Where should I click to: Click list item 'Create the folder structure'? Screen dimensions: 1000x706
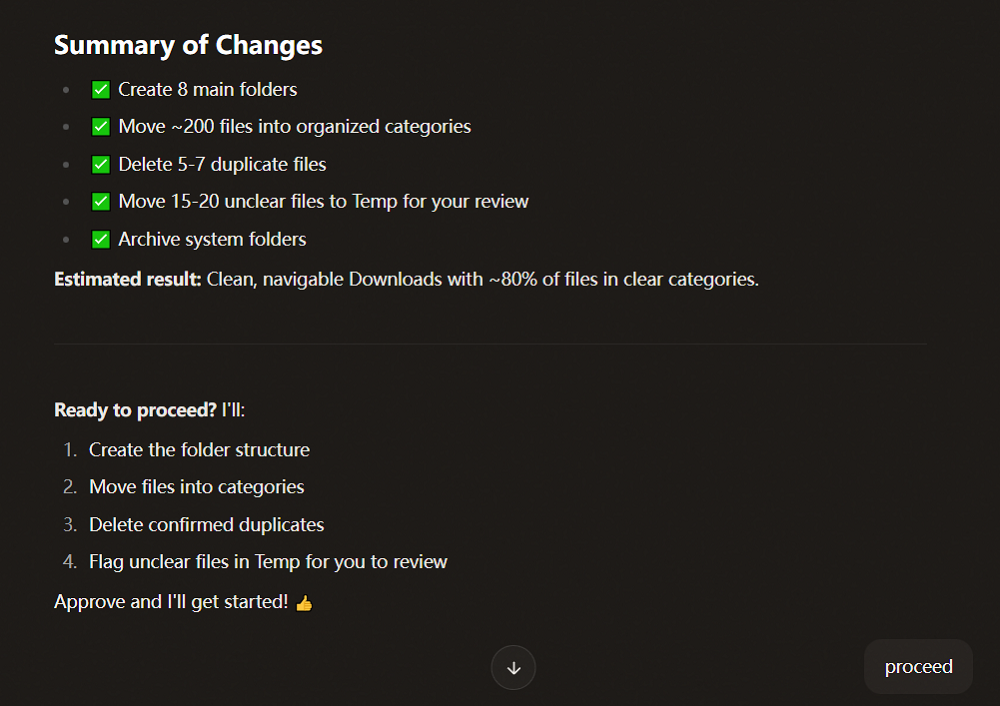(199, 450)
